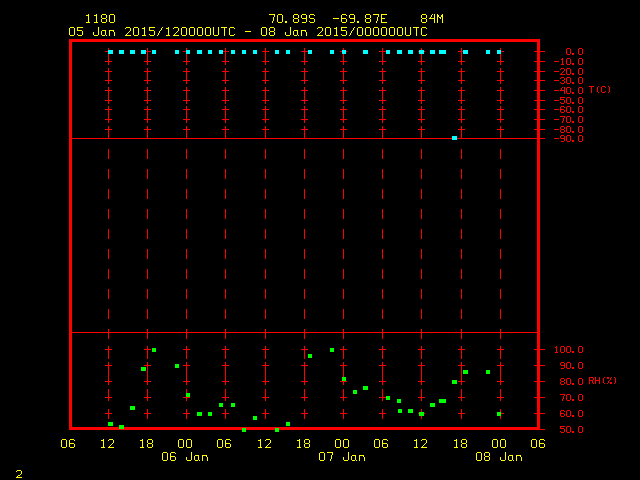Select the "08 Jan" date label
Image resolution: width=640 pixels, height=480 pixels.
point(498,457)
